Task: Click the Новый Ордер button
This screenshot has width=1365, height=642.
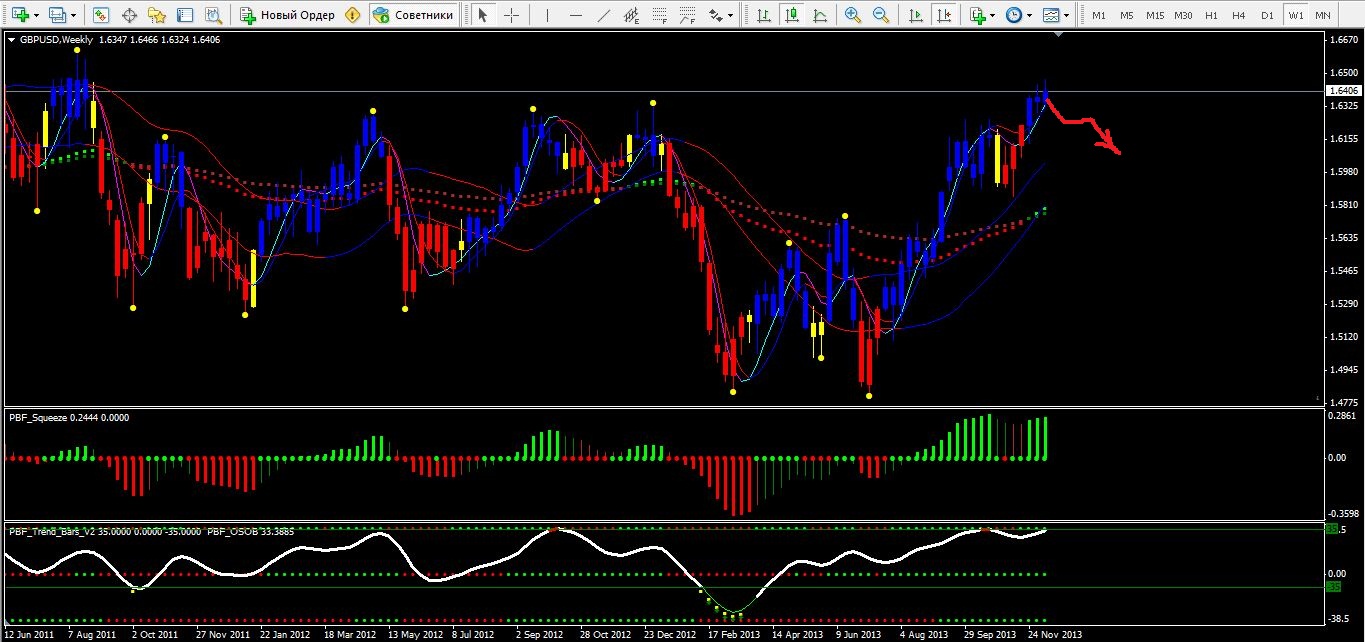Action: click(x=287, y=15)
